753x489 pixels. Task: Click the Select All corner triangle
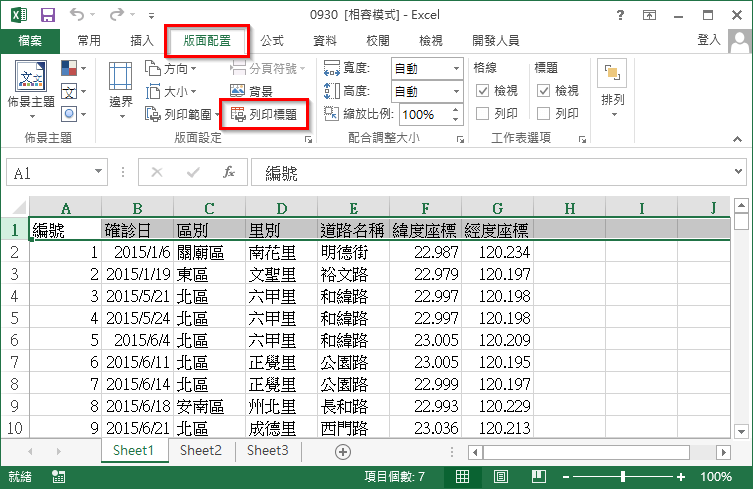[x=19, y=208]
